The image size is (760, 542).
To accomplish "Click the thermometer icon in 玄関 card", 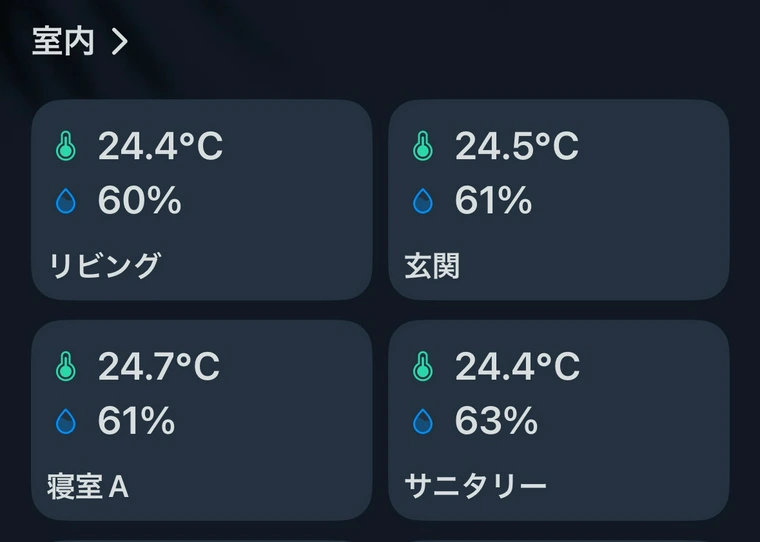I will coord(423,148).
